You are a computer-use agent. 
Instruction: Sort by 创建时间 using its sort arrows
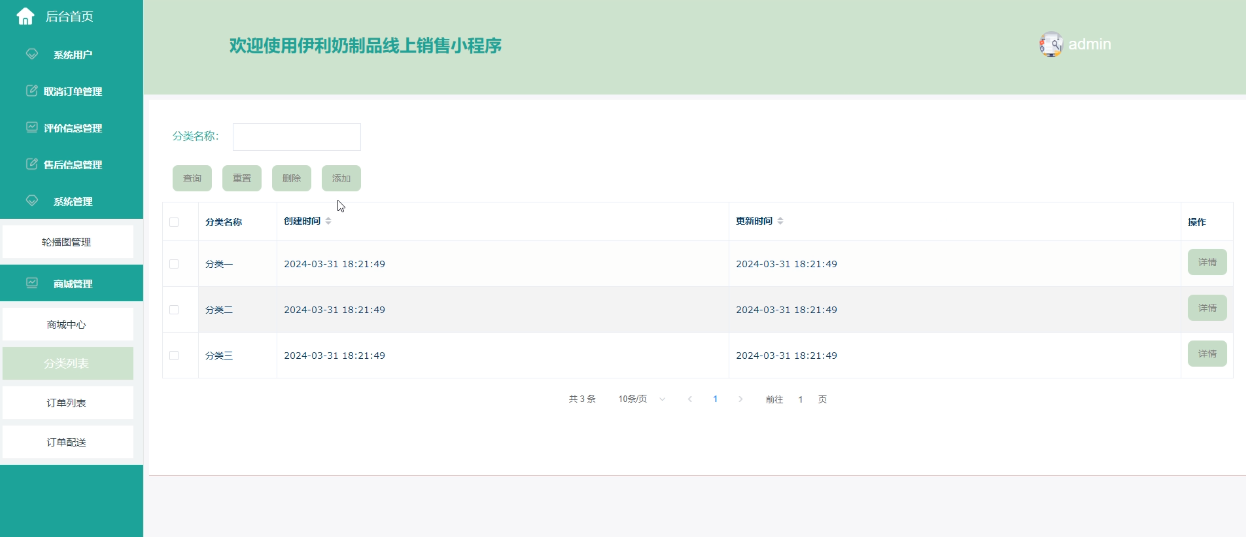pyautogui.click(x=328, y=221)
